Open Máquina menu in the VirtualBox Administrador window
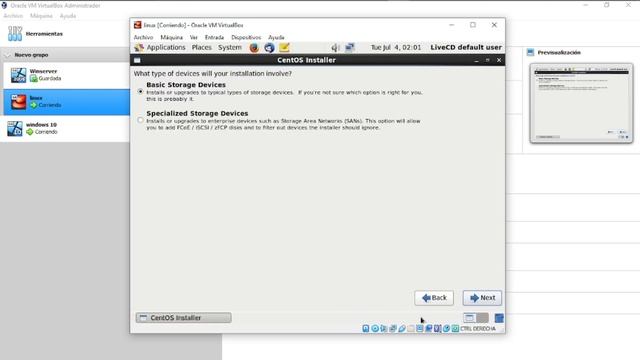640x360 pixels. pyautogui.click(x=41, y=16)
